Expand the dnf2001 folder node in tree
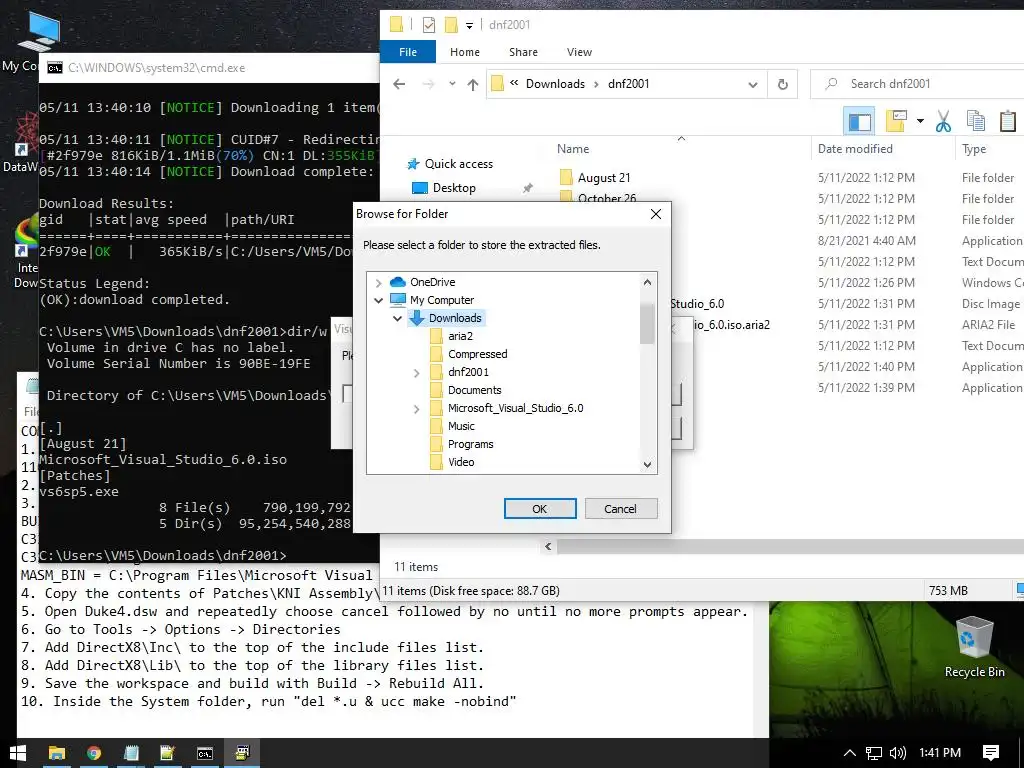The width and height of the screenshot is (1024, 768). click(416, 373)
